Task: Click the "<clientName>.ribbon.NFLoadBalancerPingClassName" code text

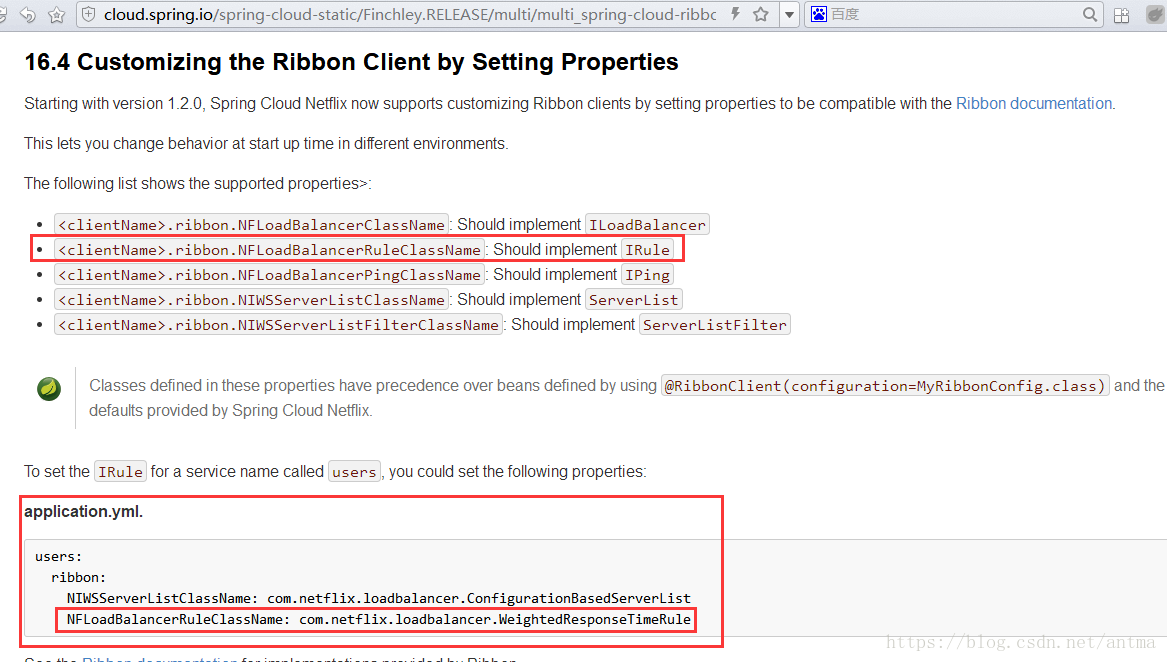Action: coord(269,275)
